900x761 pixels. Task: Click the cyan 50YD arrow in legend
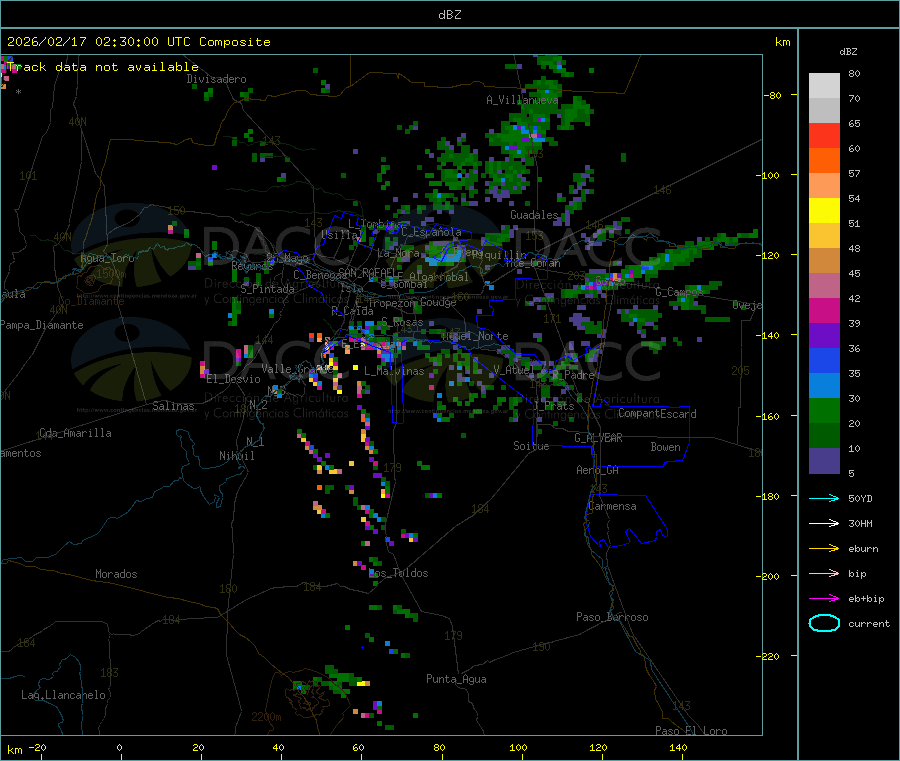coord(824,498)
